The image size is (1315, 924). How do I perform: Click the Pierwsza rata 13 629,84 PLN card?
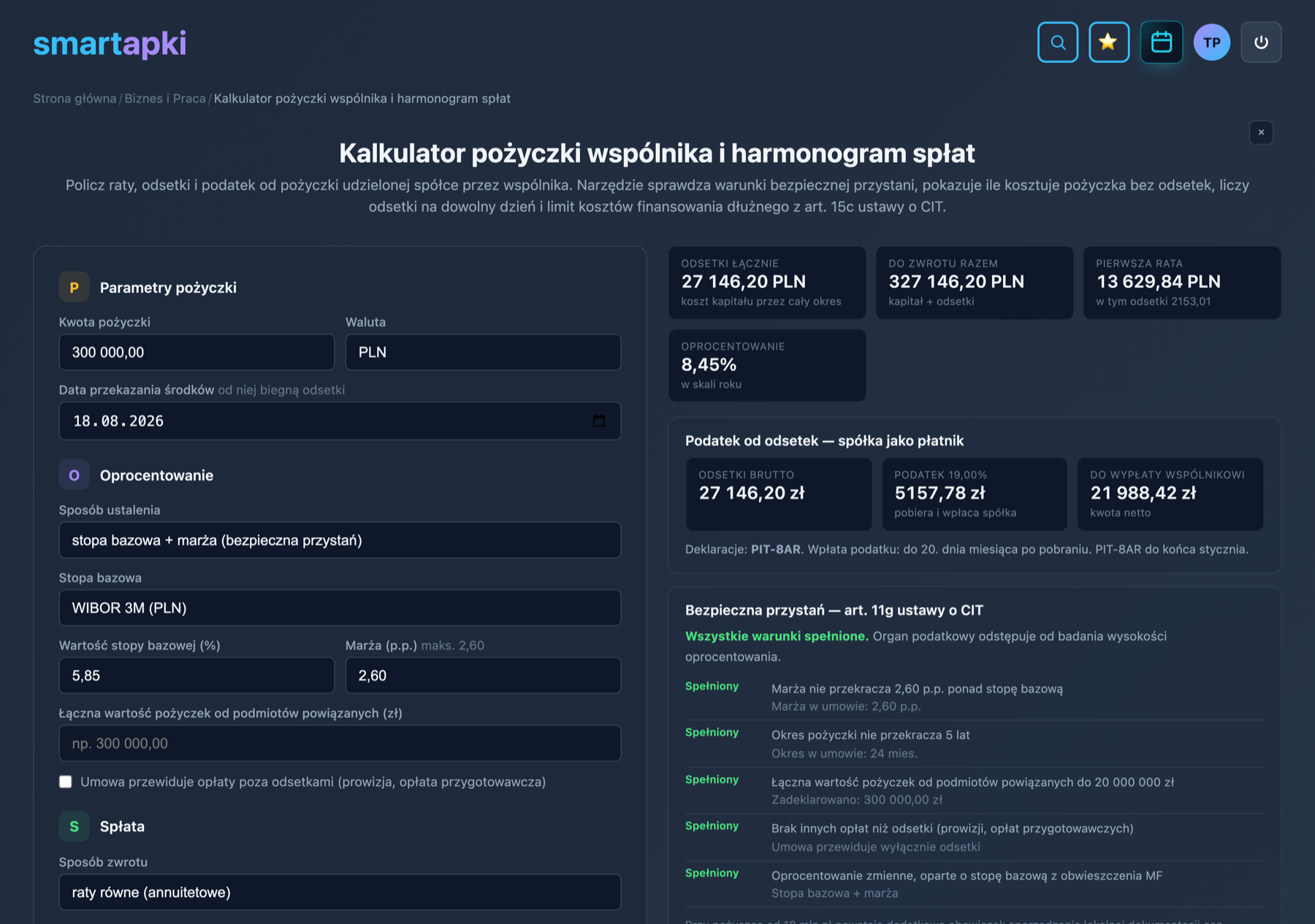coord(1181,283)
